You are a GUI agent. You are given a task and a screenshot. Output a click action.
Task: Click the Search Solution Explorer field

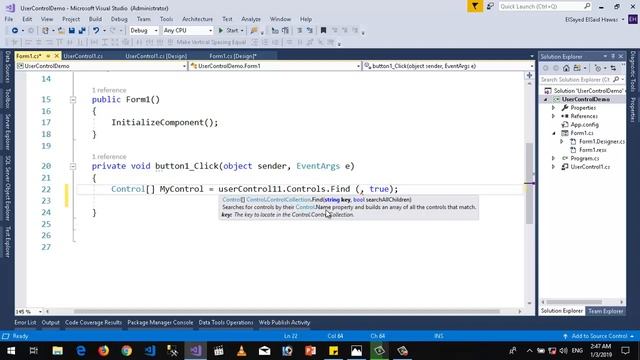582,80
